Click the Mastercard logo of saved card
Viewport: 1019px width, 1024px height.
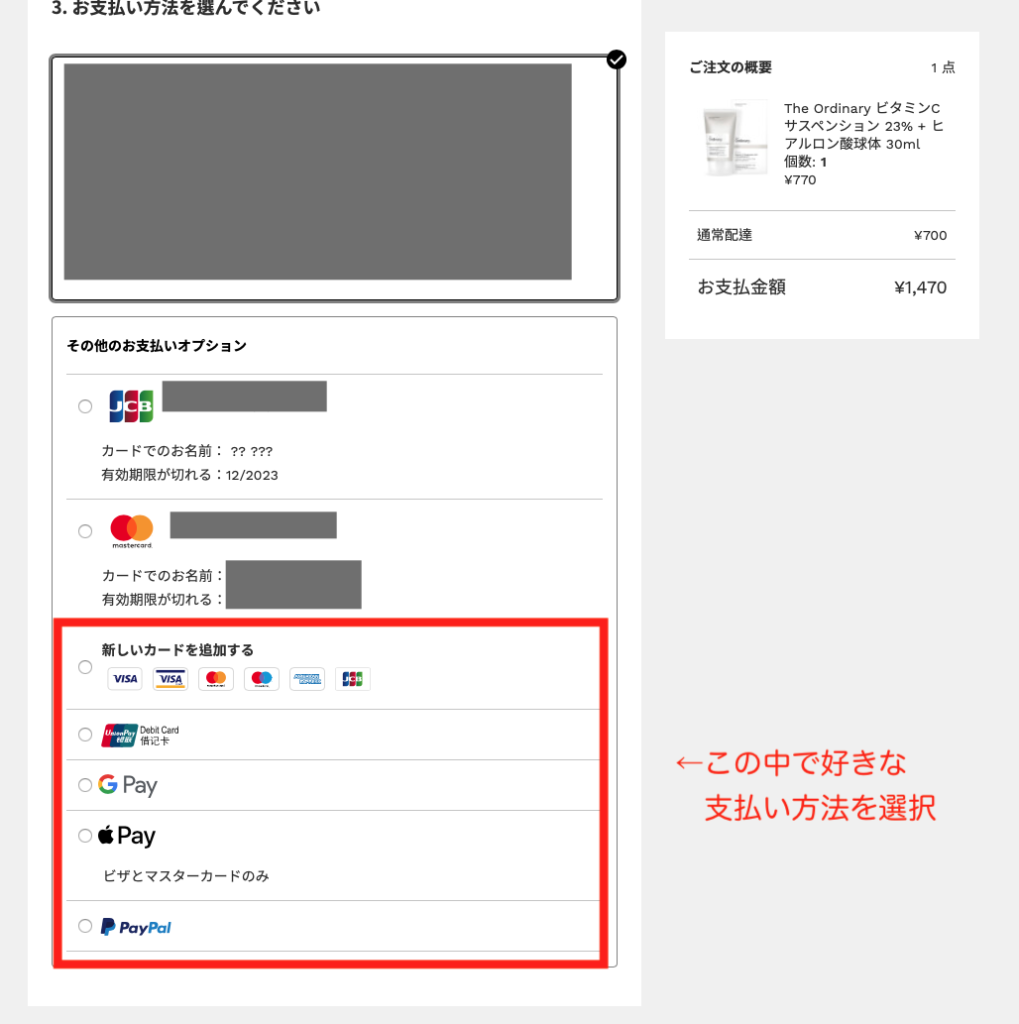131,532
